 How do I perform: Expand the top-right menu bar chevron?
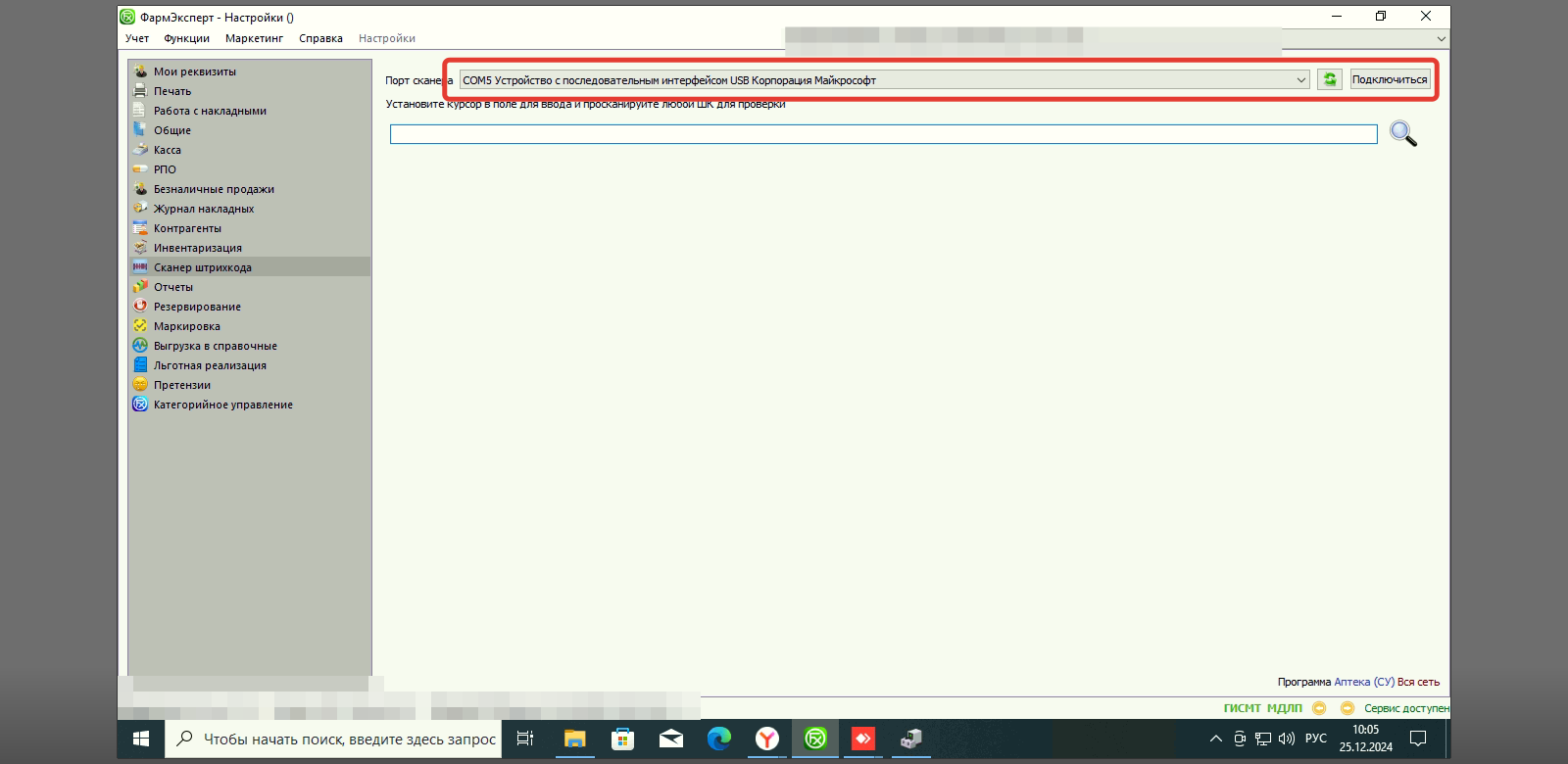tap(1441, 39)
